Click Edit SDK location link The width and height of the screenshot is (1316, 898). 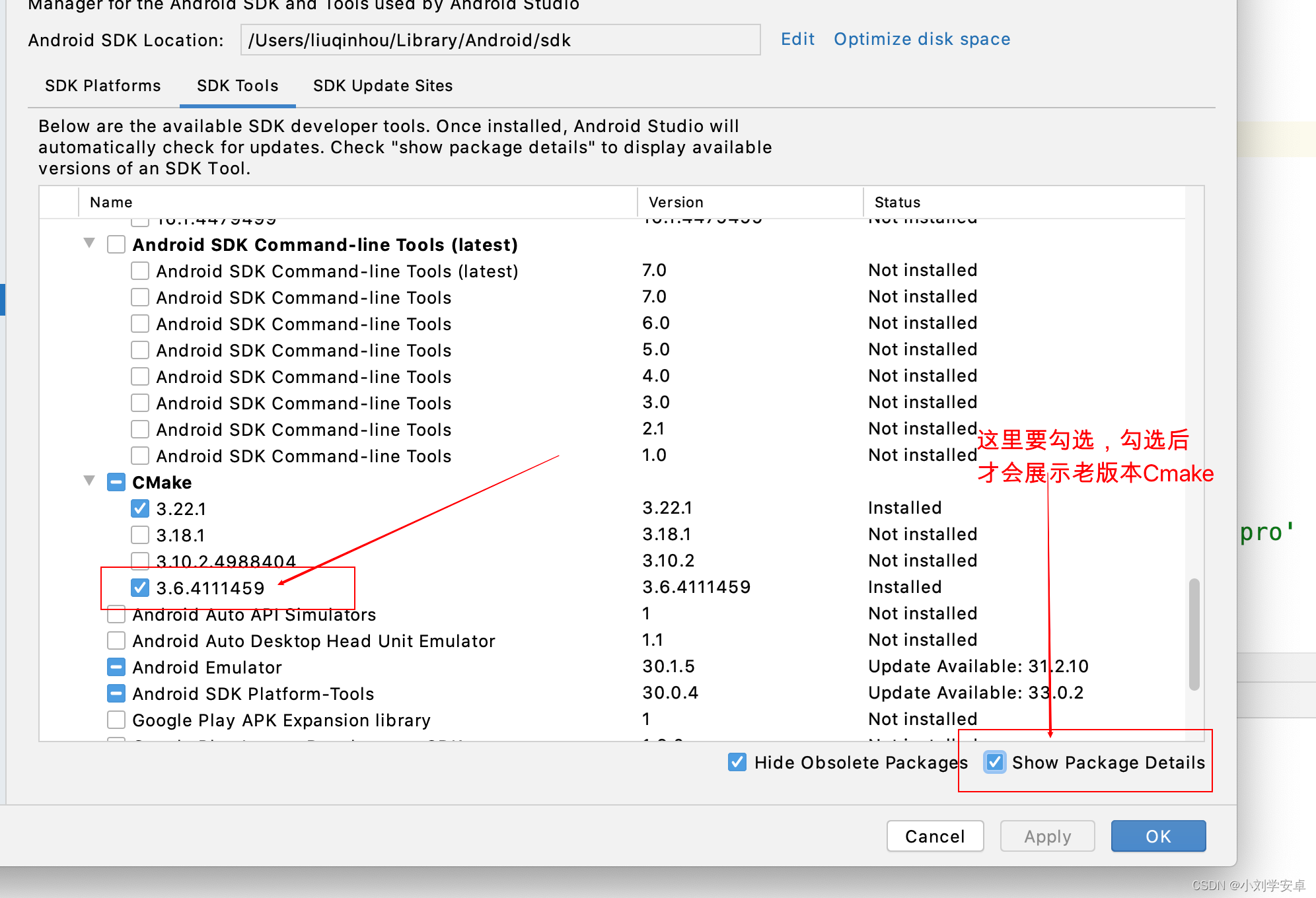pos(797,40)
